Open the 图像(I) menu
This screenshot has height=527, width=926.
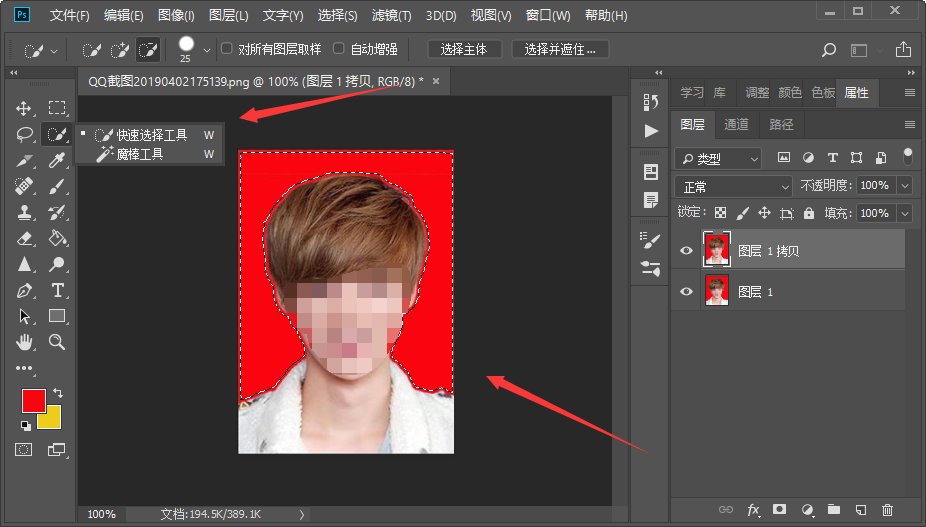176,15
